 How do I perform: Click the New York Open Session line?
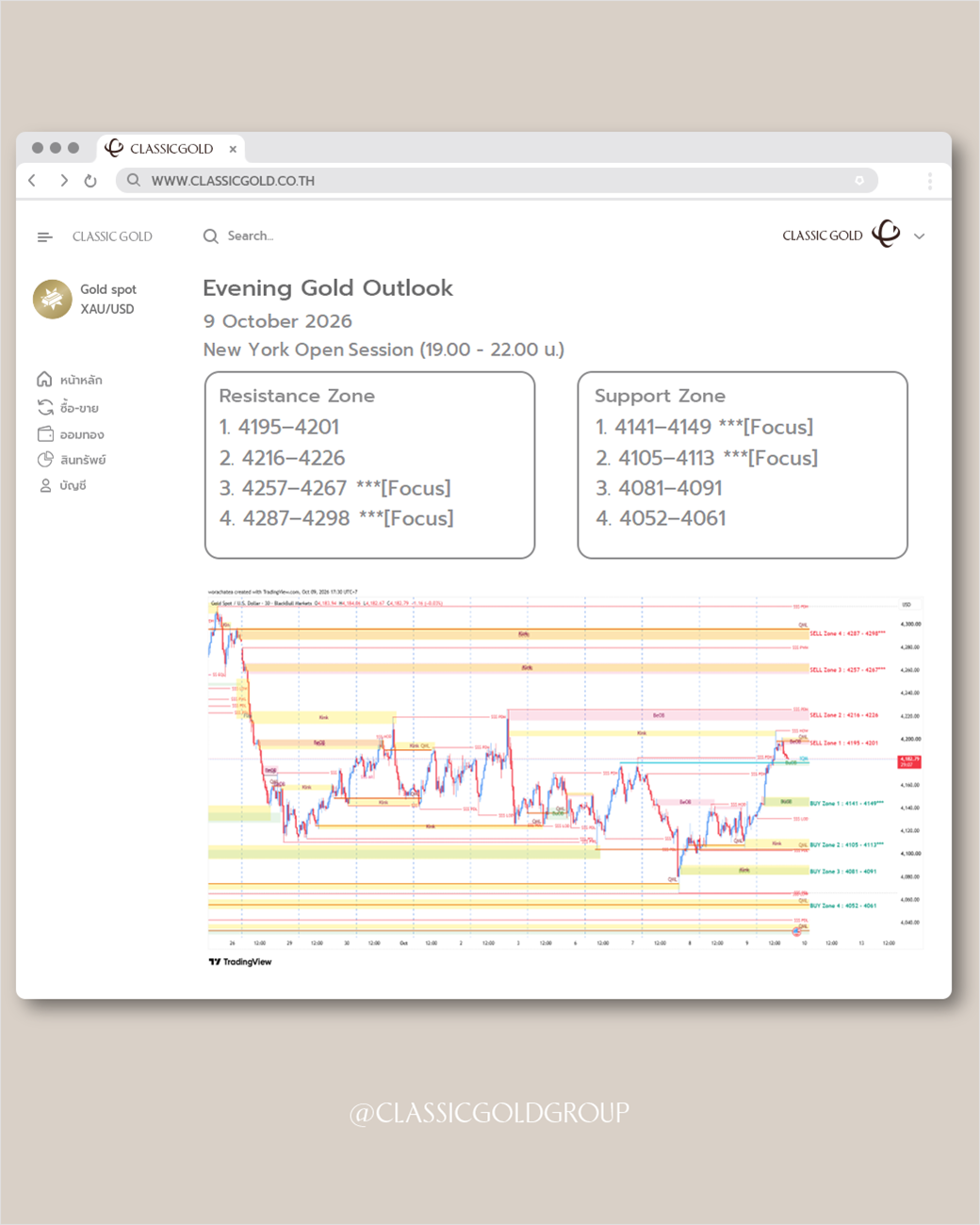pos(384,350)
